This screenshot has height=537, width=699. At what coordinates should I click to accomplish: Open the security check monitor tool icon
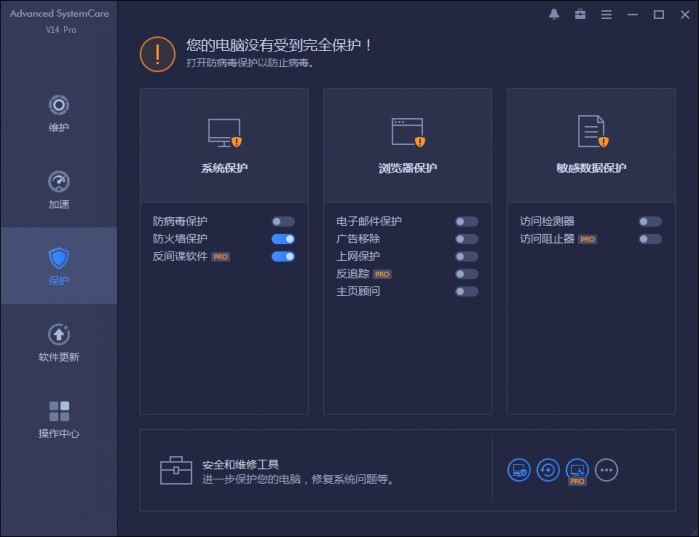(519, 469)
